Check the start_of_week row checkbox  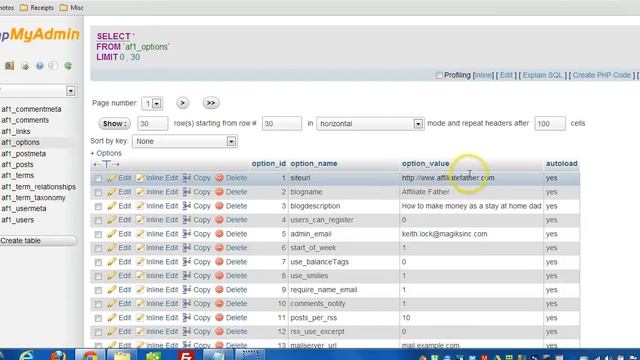point(98,249)
